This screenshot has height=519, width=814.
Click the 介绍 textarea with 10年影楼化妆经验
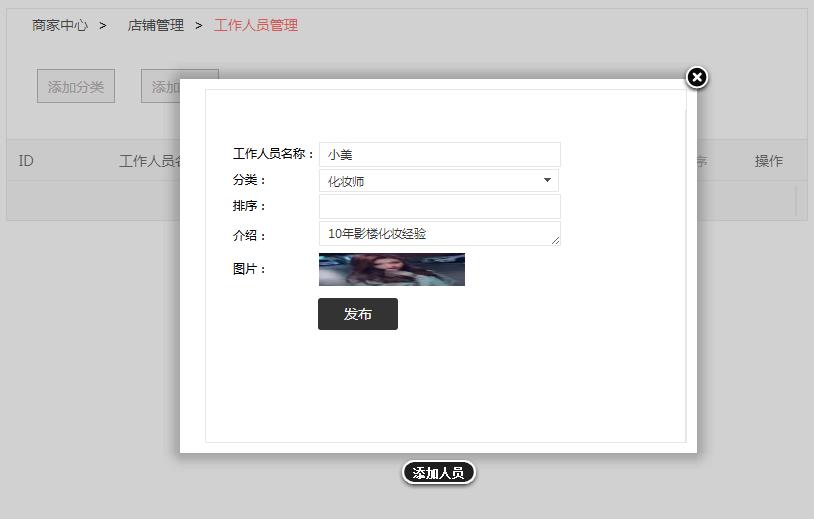tap(439, 234)
